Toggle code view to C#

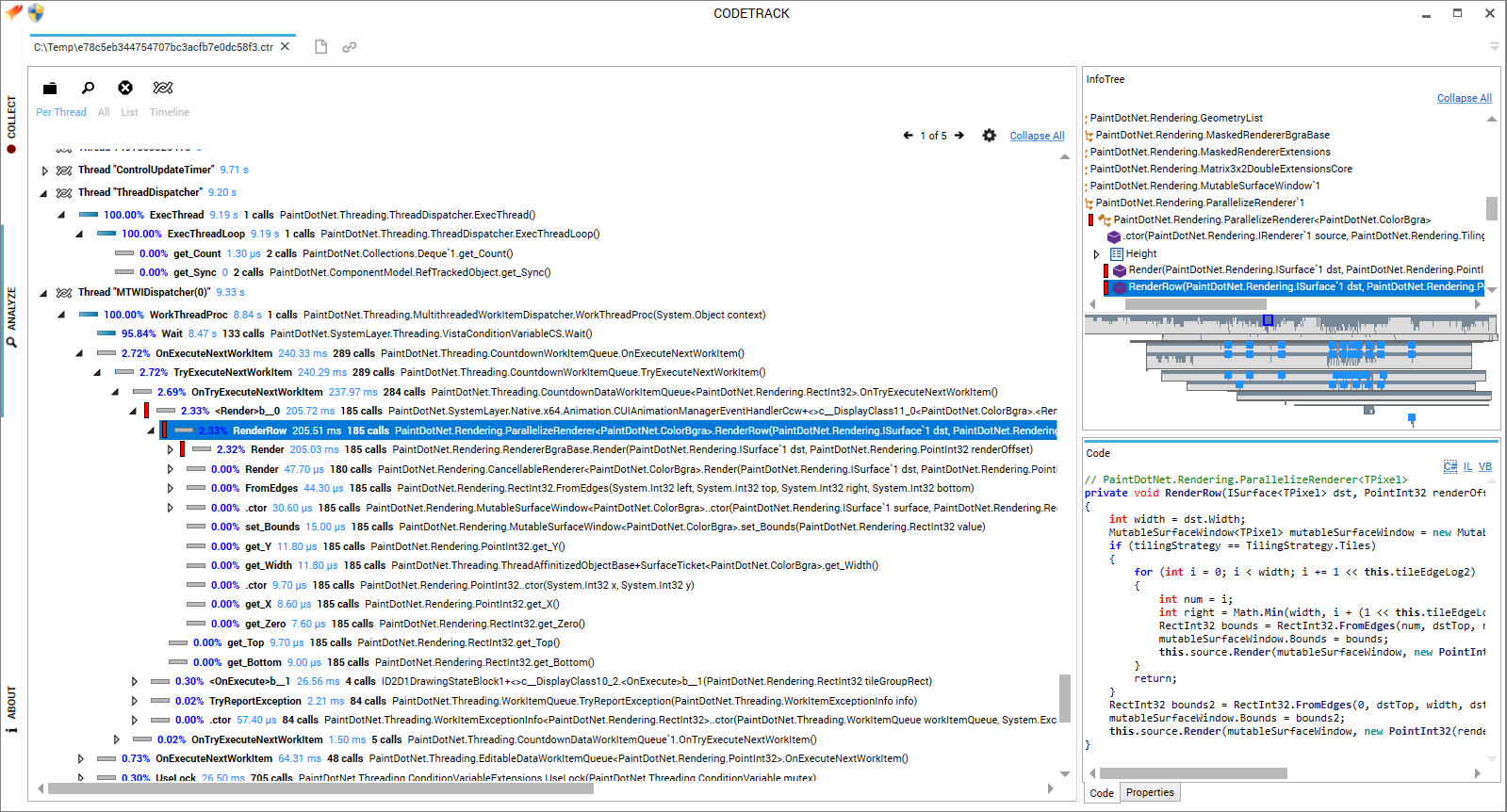[1450, 466]
